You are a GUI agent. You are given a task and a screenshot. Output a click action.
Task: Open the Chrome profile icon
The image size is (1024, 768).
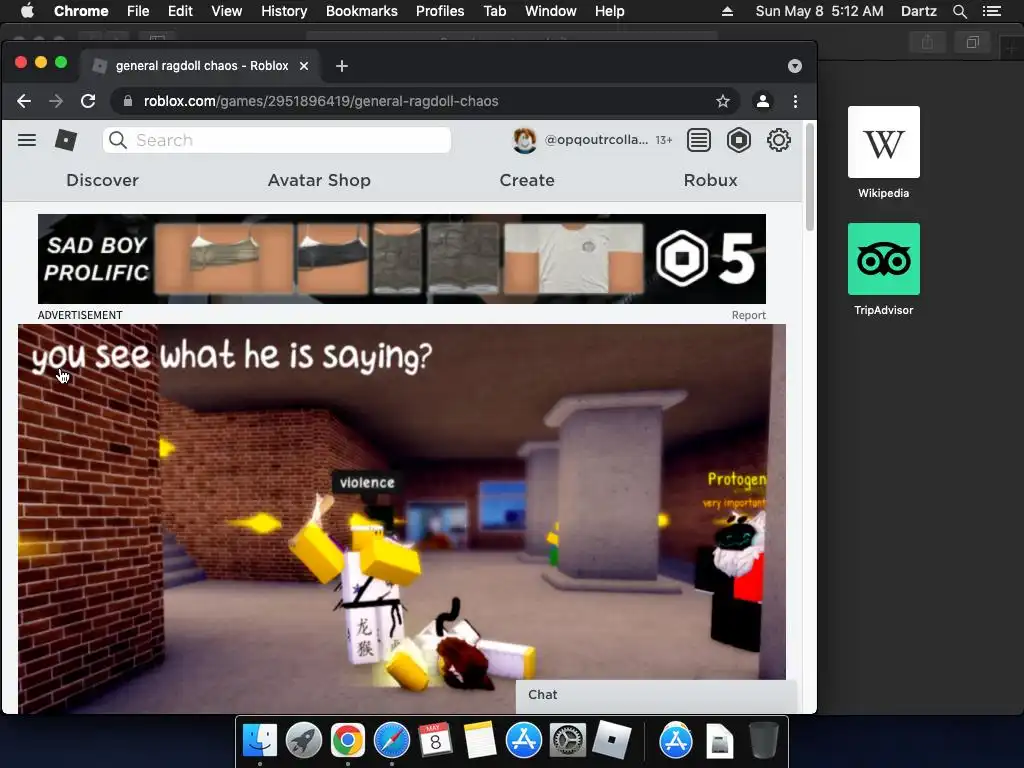[x=762, y=101]
